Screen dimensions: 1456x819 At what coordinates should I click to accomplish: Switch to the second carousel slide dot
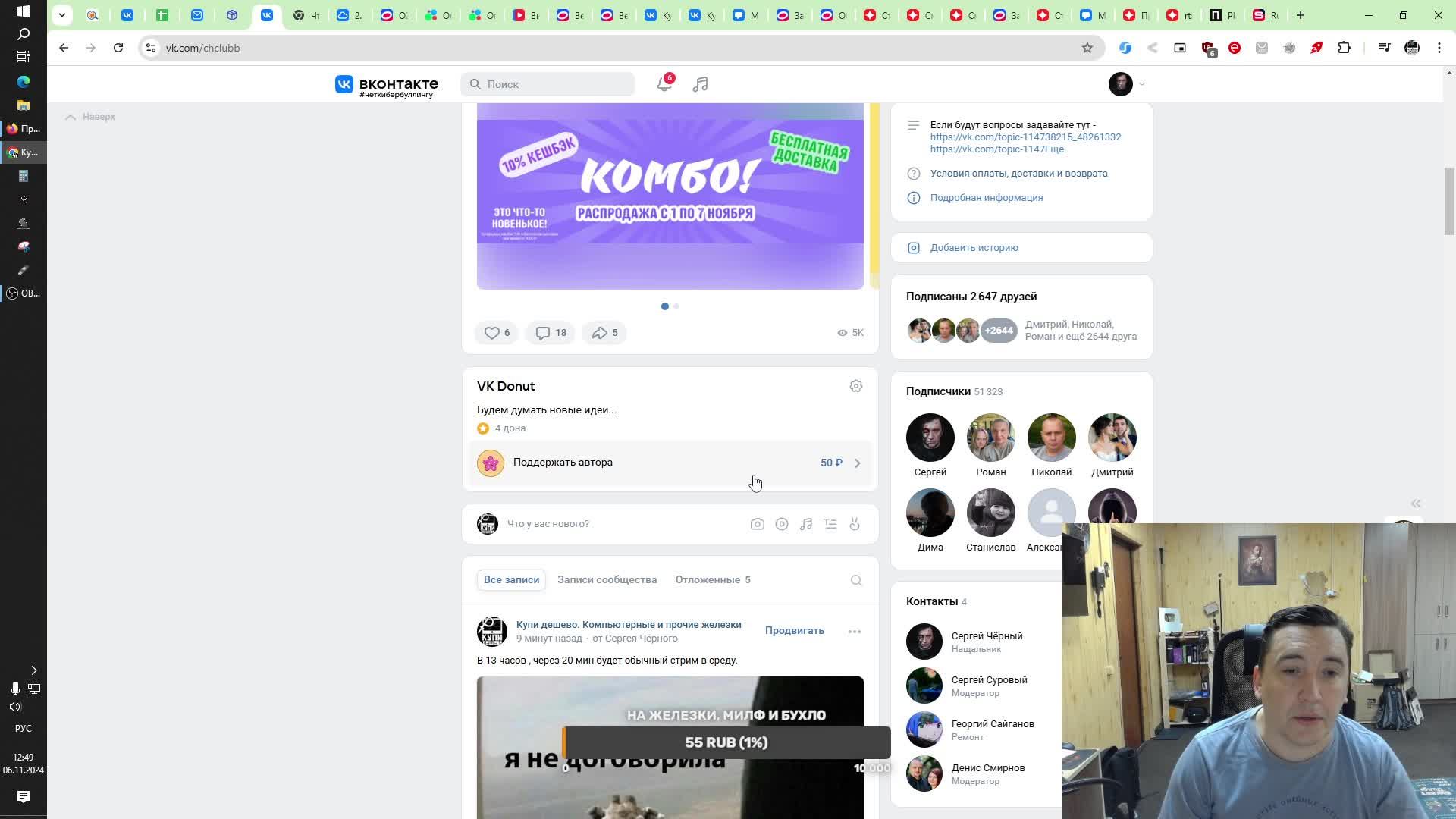point(676,306)
